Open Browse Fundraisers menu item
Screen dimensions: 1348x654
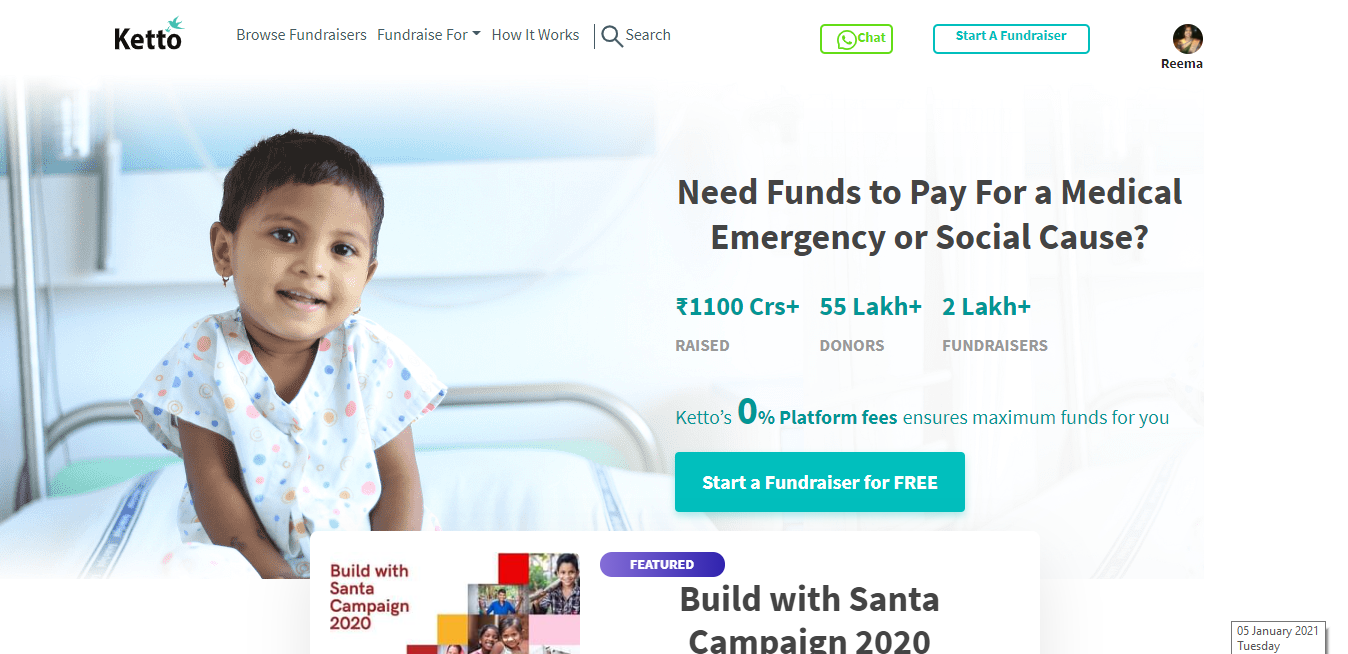[x=301, y=35]
